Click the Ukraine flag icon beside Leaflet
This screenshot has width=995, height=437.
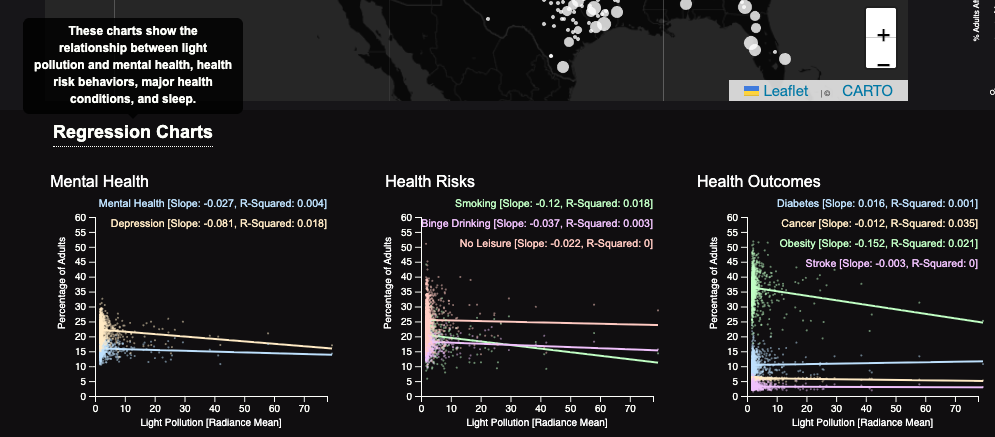(751, 91)
